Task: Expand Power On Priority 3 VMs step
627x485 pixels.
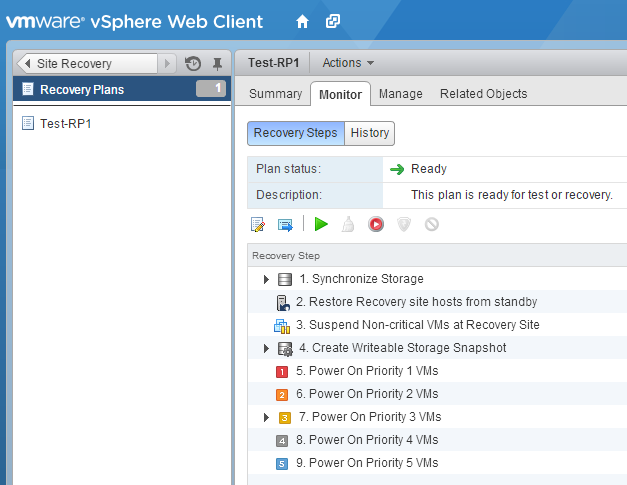Action: pyautogui.click(x=266, y=417)
